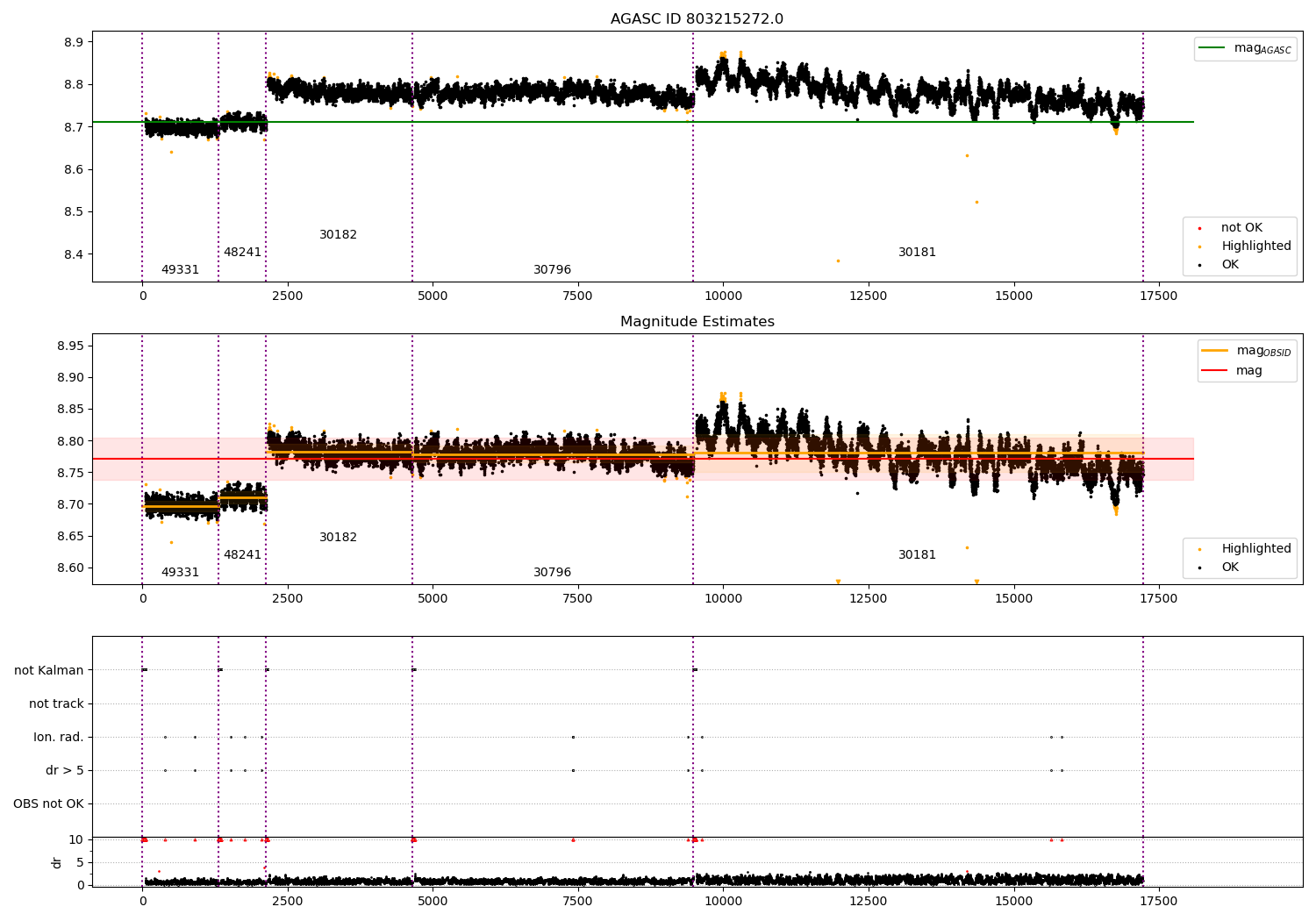Viewport: 1316px width, 921px height.
Task: Click x-axis tick 17500 in AGASC ID plot
Action: pos(1158,296)
